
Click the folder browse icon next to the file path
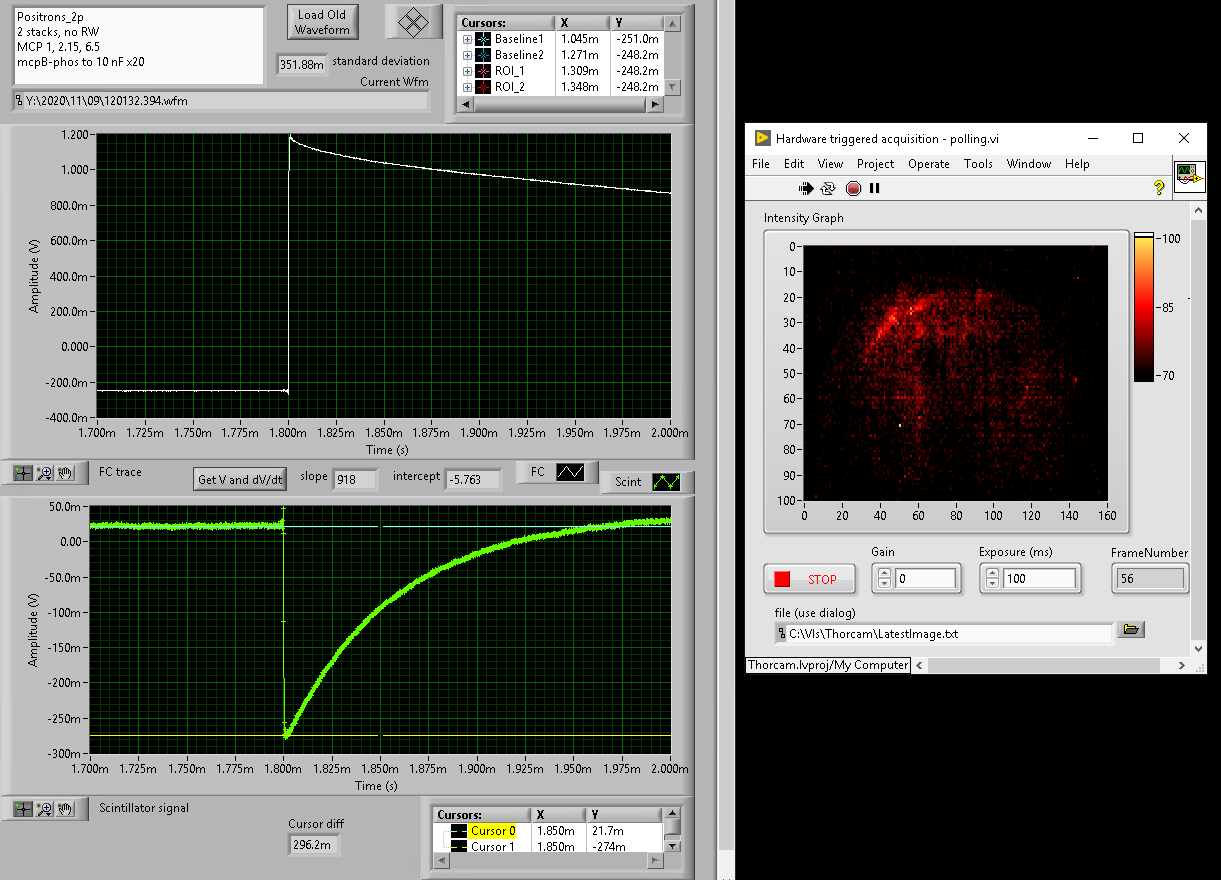tap(1131, 629)
